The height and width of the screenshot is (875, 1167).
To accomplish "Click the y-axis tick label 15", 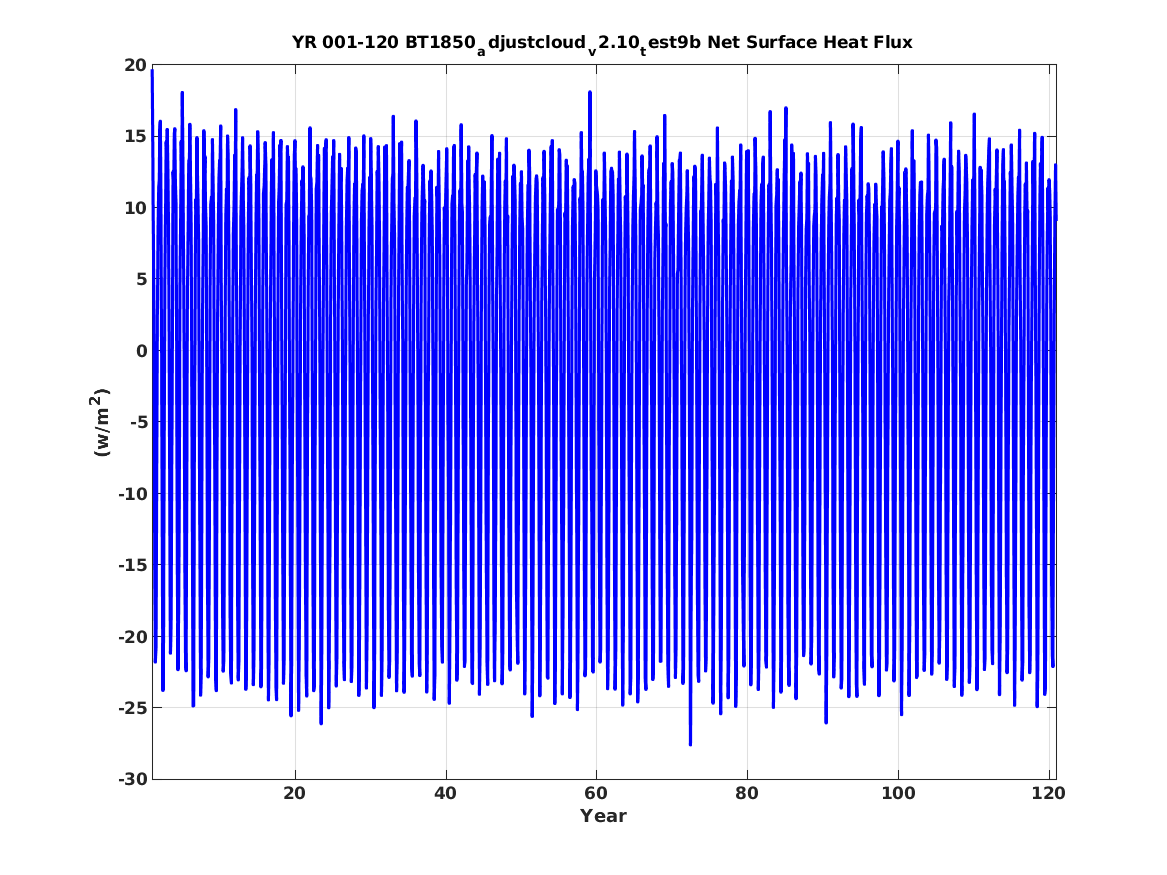I will [x=135, y=137].
